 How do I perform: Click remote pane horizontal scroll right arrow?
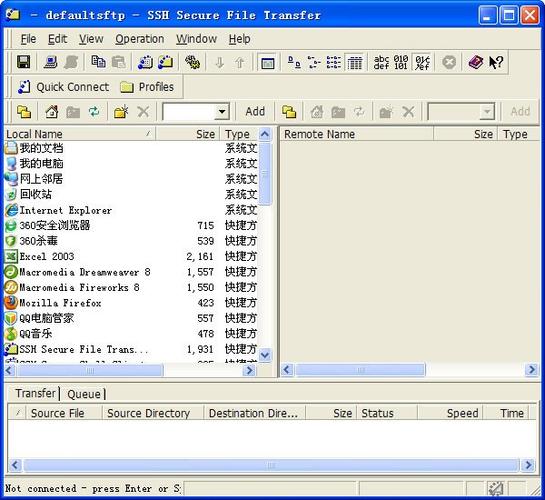tap(531, 369)
